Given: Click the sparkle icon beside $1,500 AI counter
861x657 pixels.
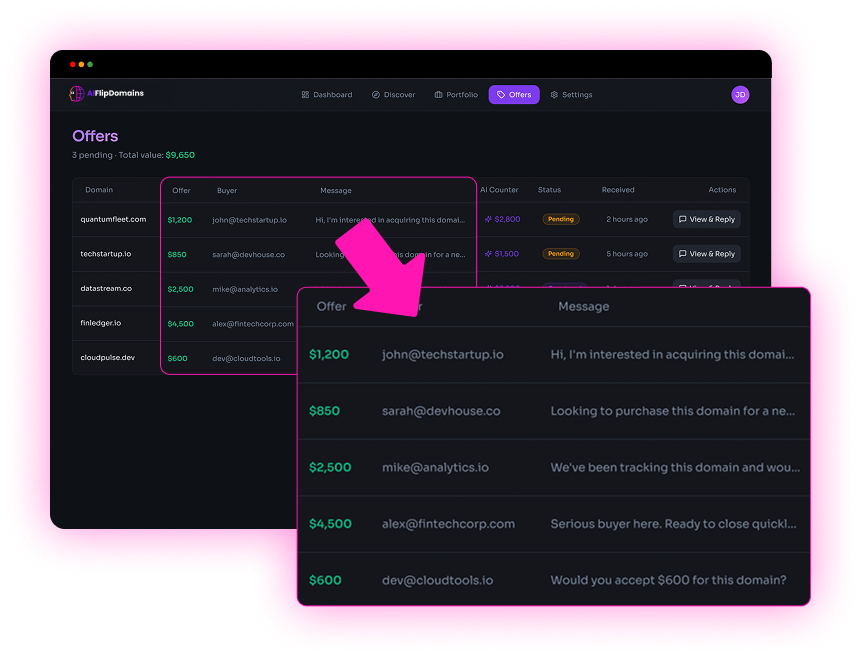Looking at the screenshot, I should [488, 254].
